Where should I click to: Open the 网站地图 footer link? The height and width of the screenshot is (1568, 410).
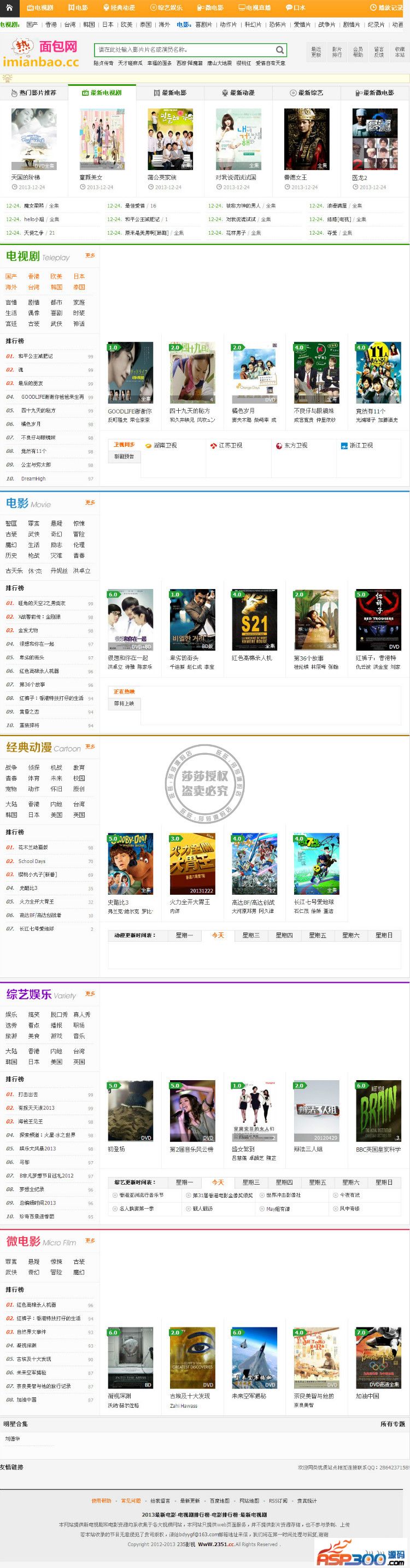pyautogui.click(x=249, y=1500)
